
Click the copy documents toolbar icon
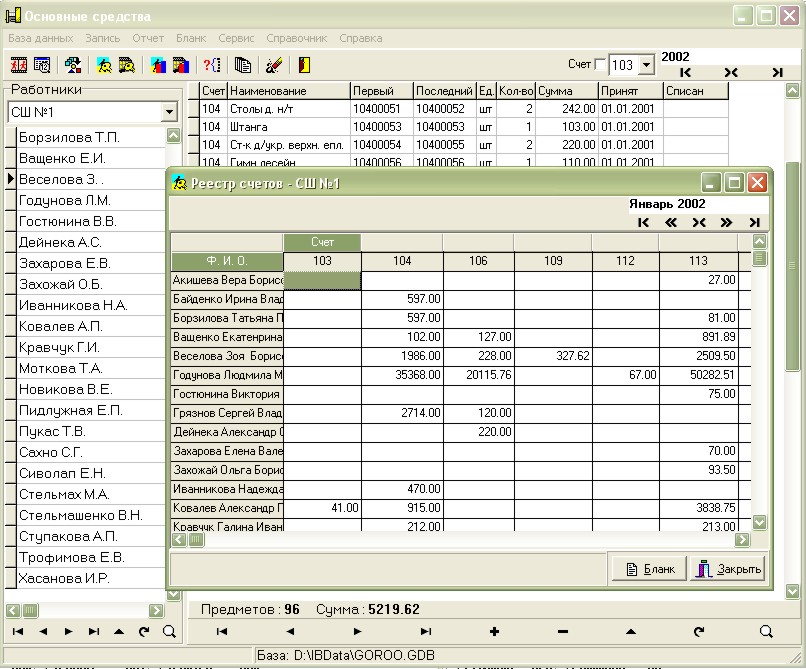coord(243,65)
